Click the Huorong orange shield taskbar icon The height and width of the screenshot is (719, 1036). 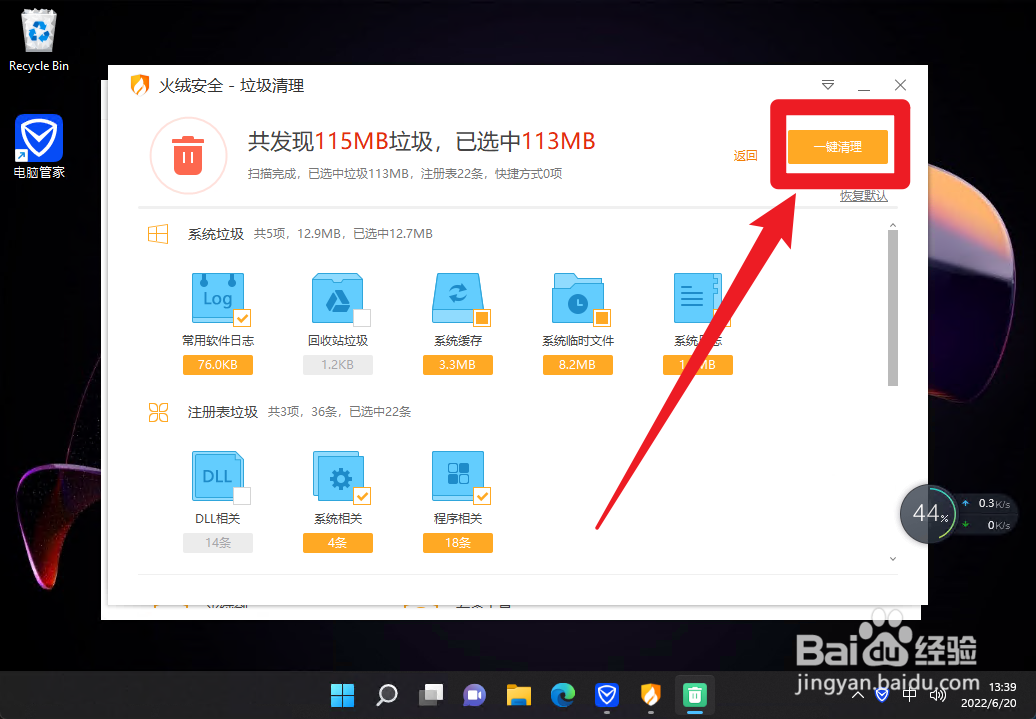pyautogui.click(x=651, y=695)
